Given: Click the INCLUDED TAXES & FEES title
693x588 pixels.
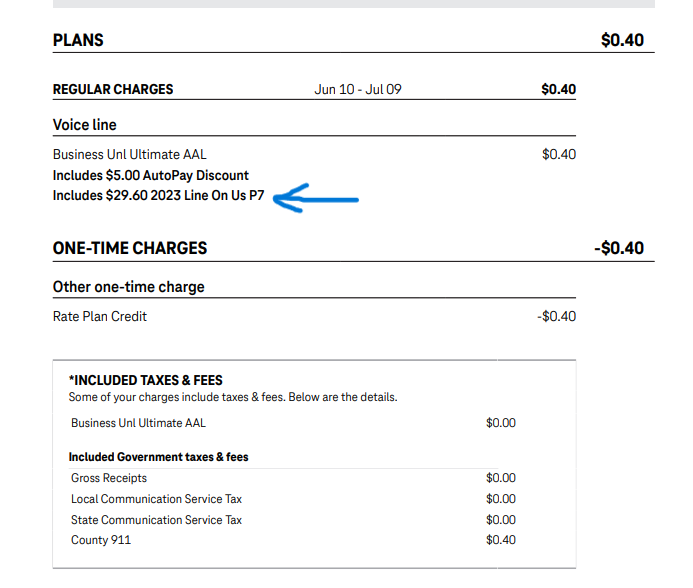Looking at the screenshot, I should (x=146, y=380).
